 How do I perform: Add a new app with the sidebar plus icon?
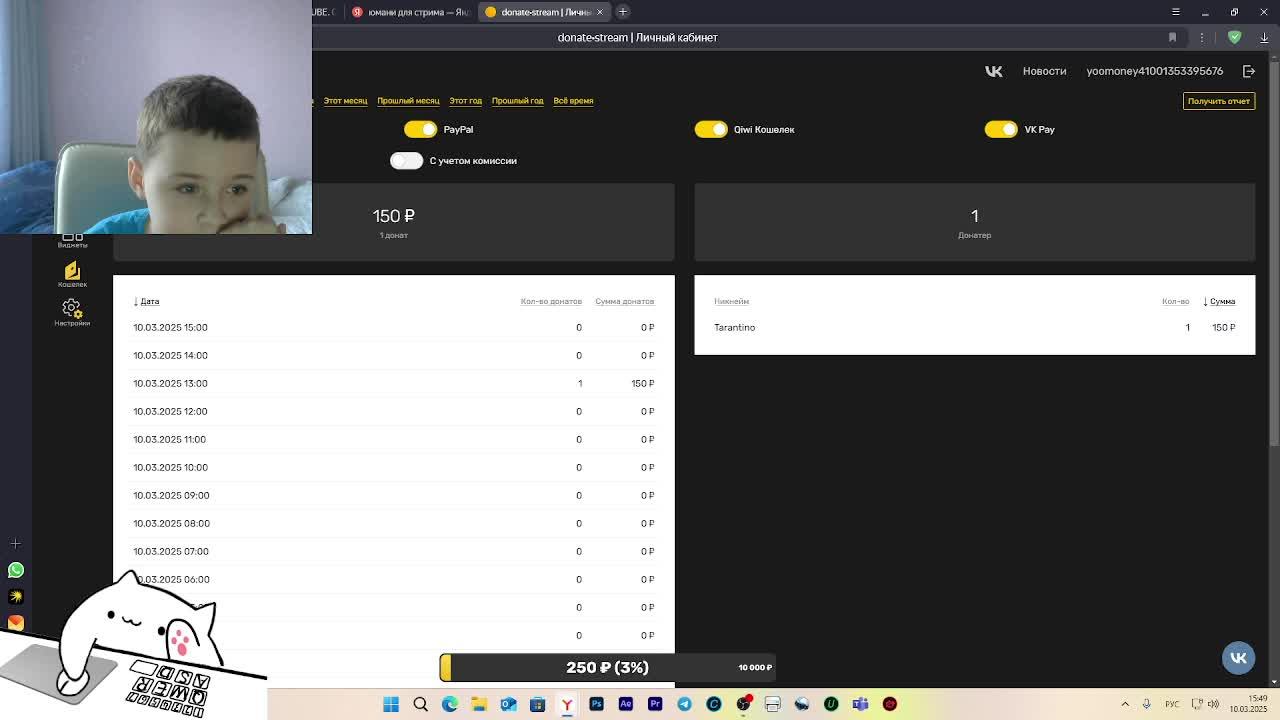tap(15, 543)
